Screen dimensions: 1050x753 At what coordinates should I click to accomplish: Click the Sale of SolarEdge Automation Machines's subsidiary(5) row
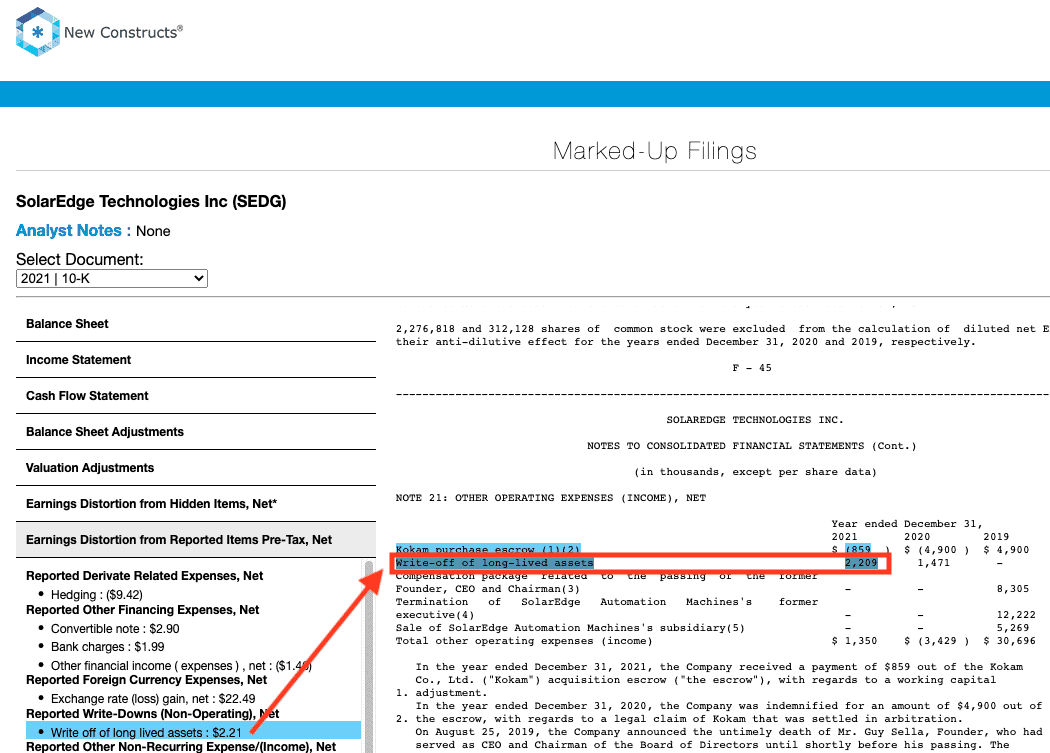pos(570,628)
